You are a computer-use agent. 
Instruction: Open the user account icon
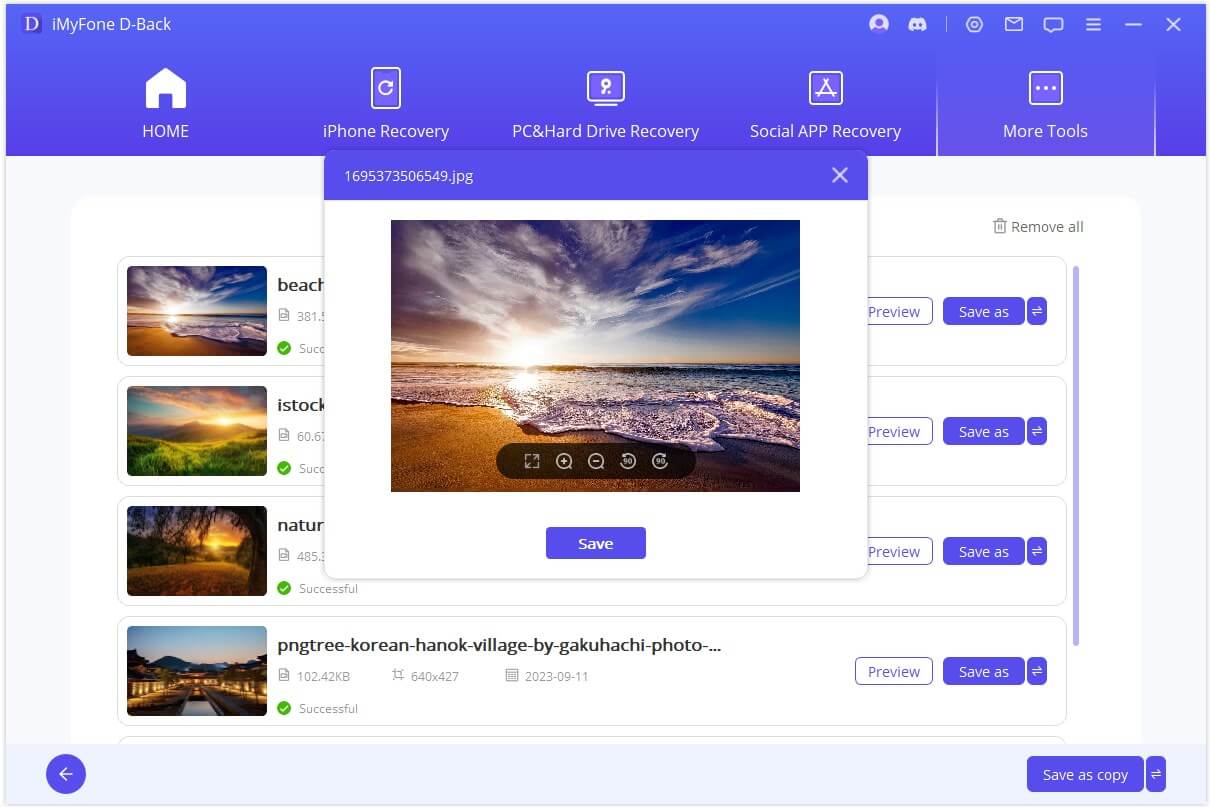879,24
